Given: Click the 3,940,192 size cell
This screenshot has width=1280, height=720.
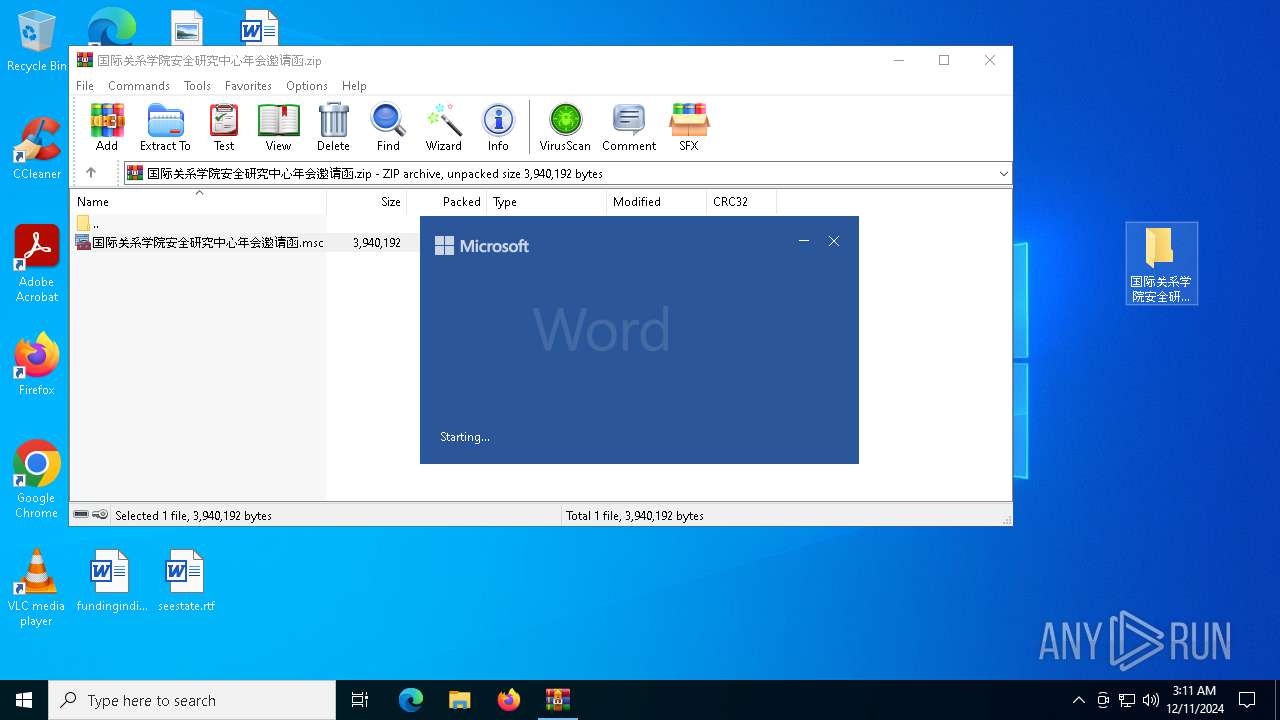Looking at the screenshot, I should click(376, 242).
